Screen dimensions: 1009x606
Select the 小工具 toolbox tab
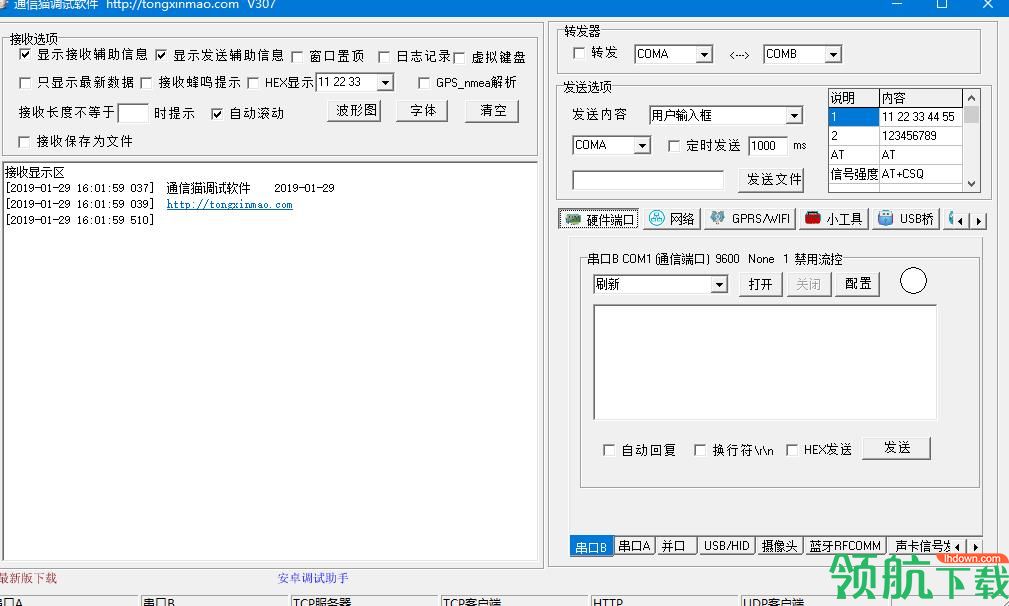(x=834, y=219)
